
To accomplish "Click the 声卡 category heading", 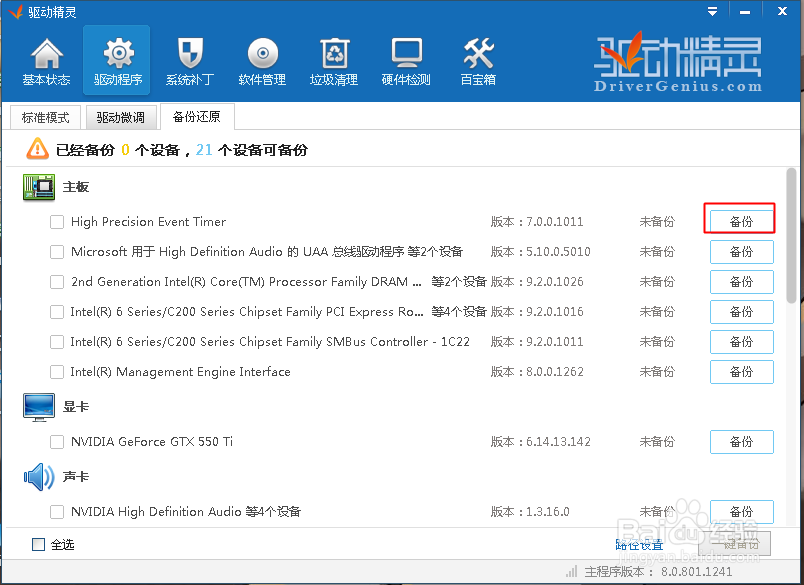I will pos(75,477).
